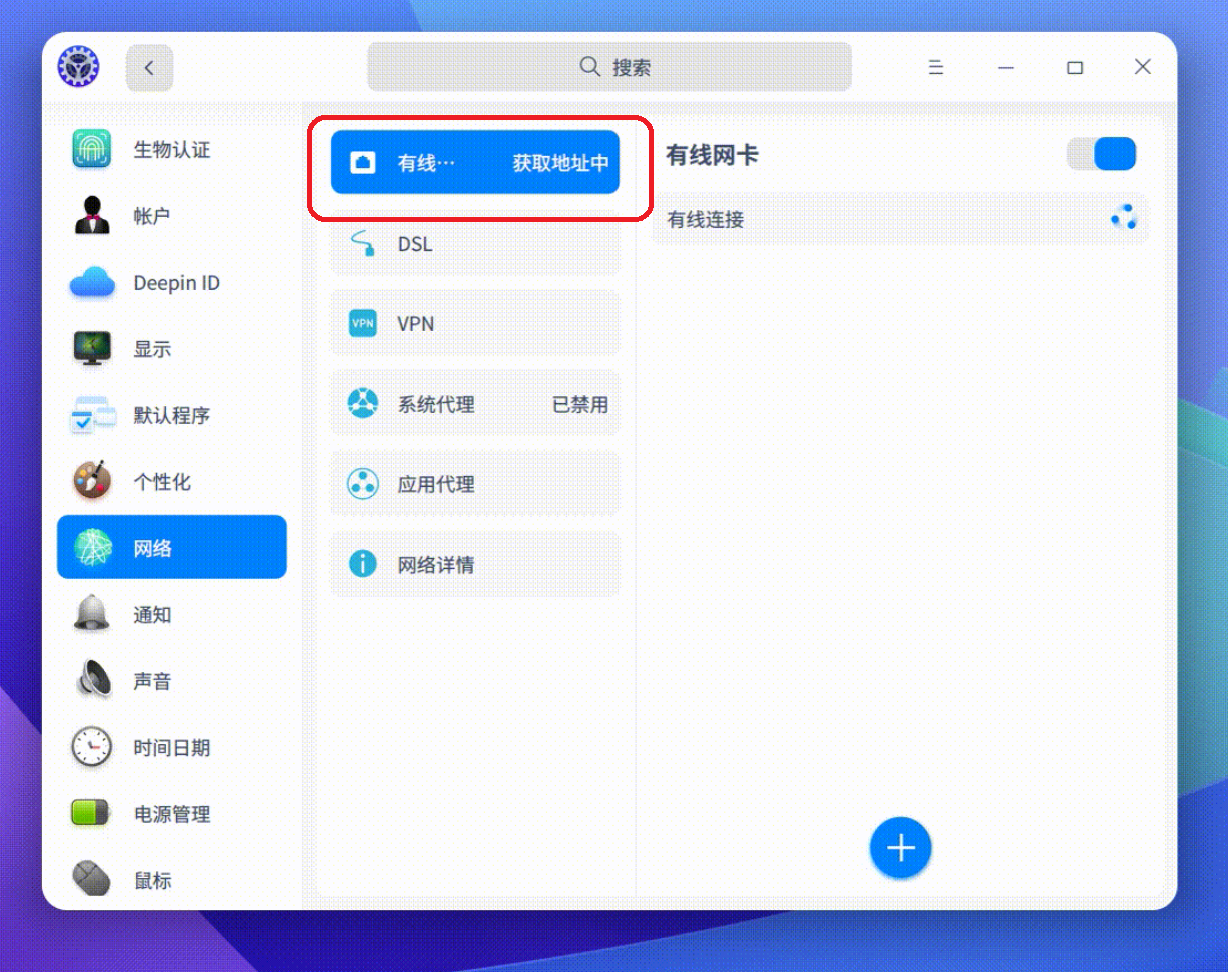Click the 鼠标 mouse icon
The width and height of the screenshot is (1228, 972).
pyautogui.click(x=92, y=879)
